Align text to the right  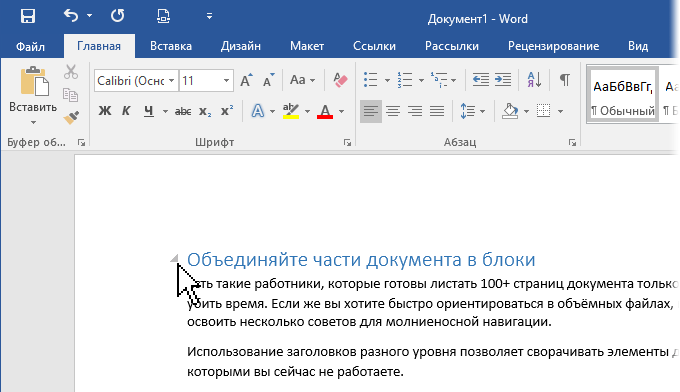tap(415, 111)
